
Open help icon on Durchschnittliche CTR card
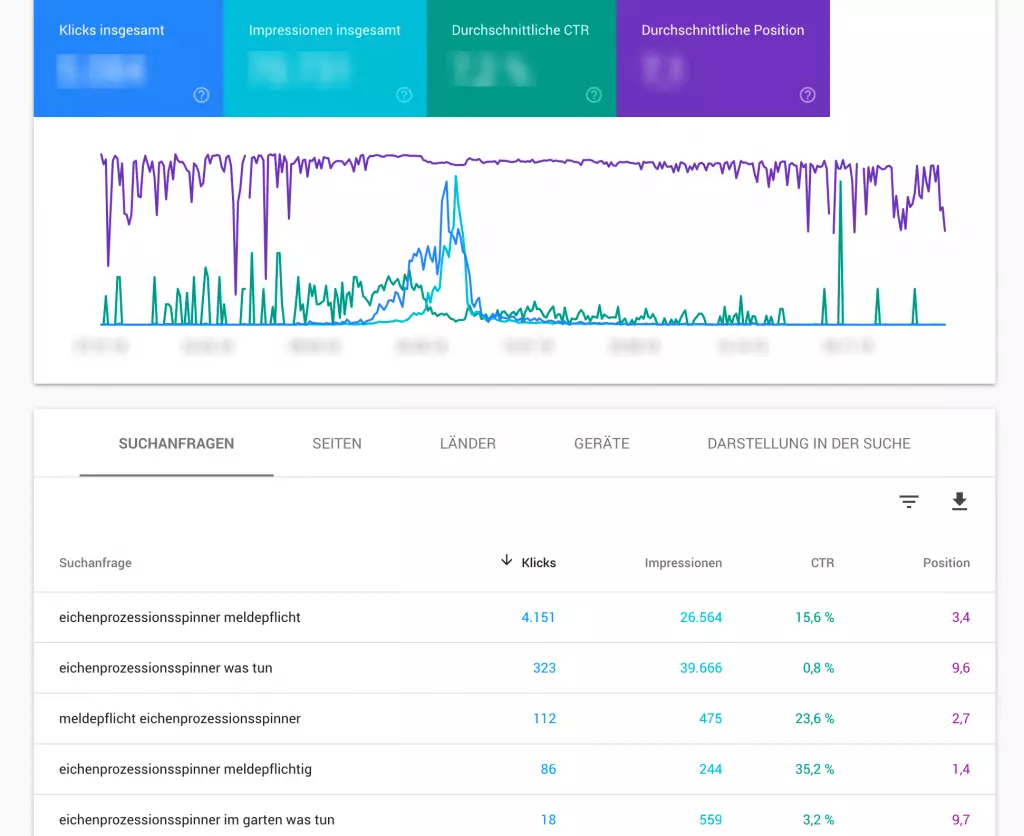click(594, 95)
